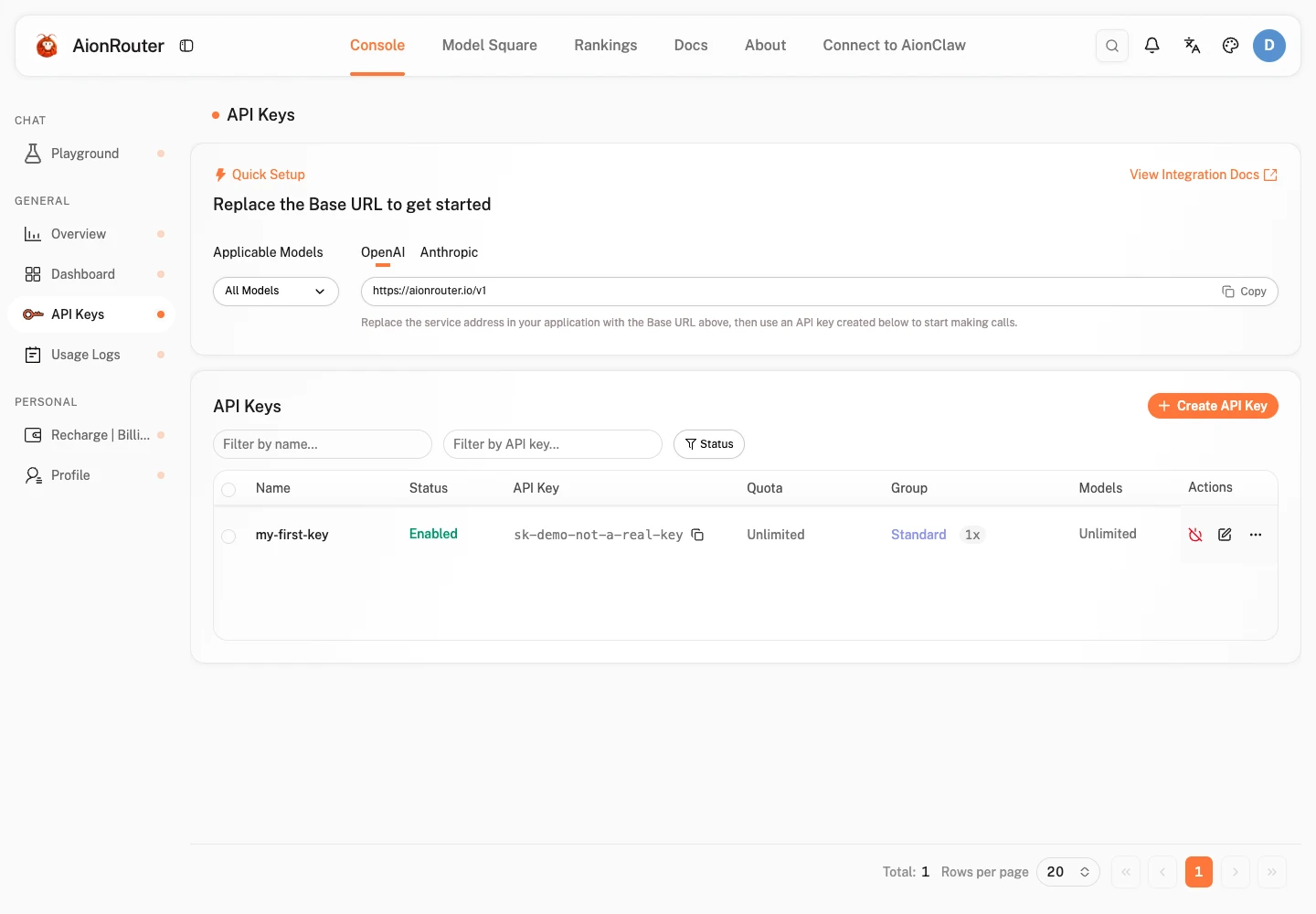Click the Create API Key button
The image size is (1316, 914).
1213,406
